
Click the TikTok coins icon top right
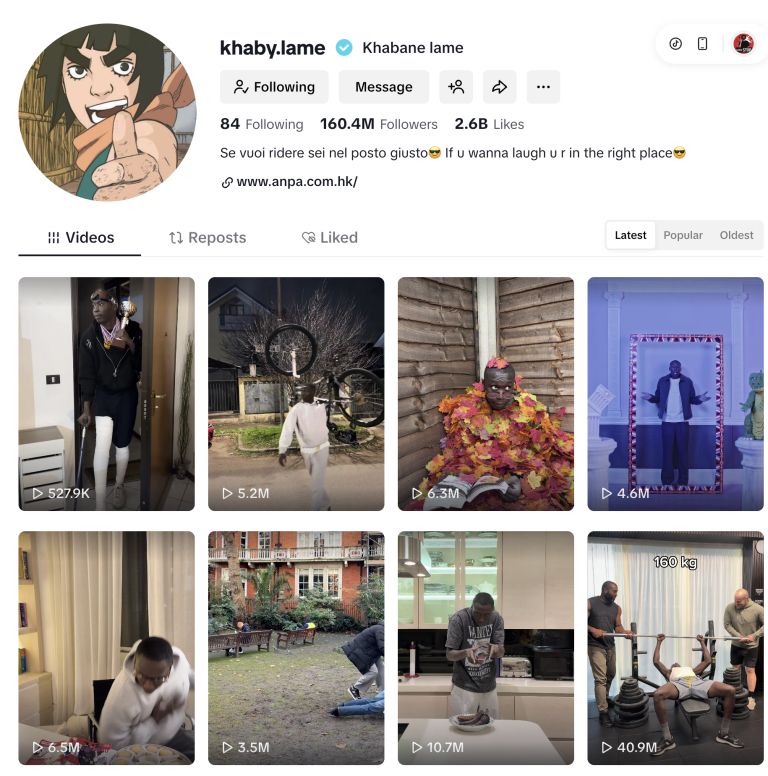(675, 44)
